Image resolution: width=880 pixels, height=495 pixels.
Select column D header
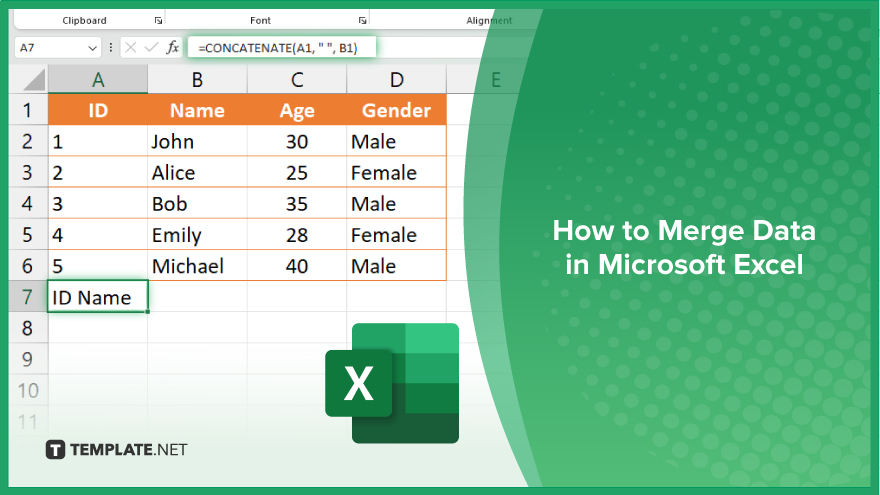pyautogui.click(x=396, y=79)
